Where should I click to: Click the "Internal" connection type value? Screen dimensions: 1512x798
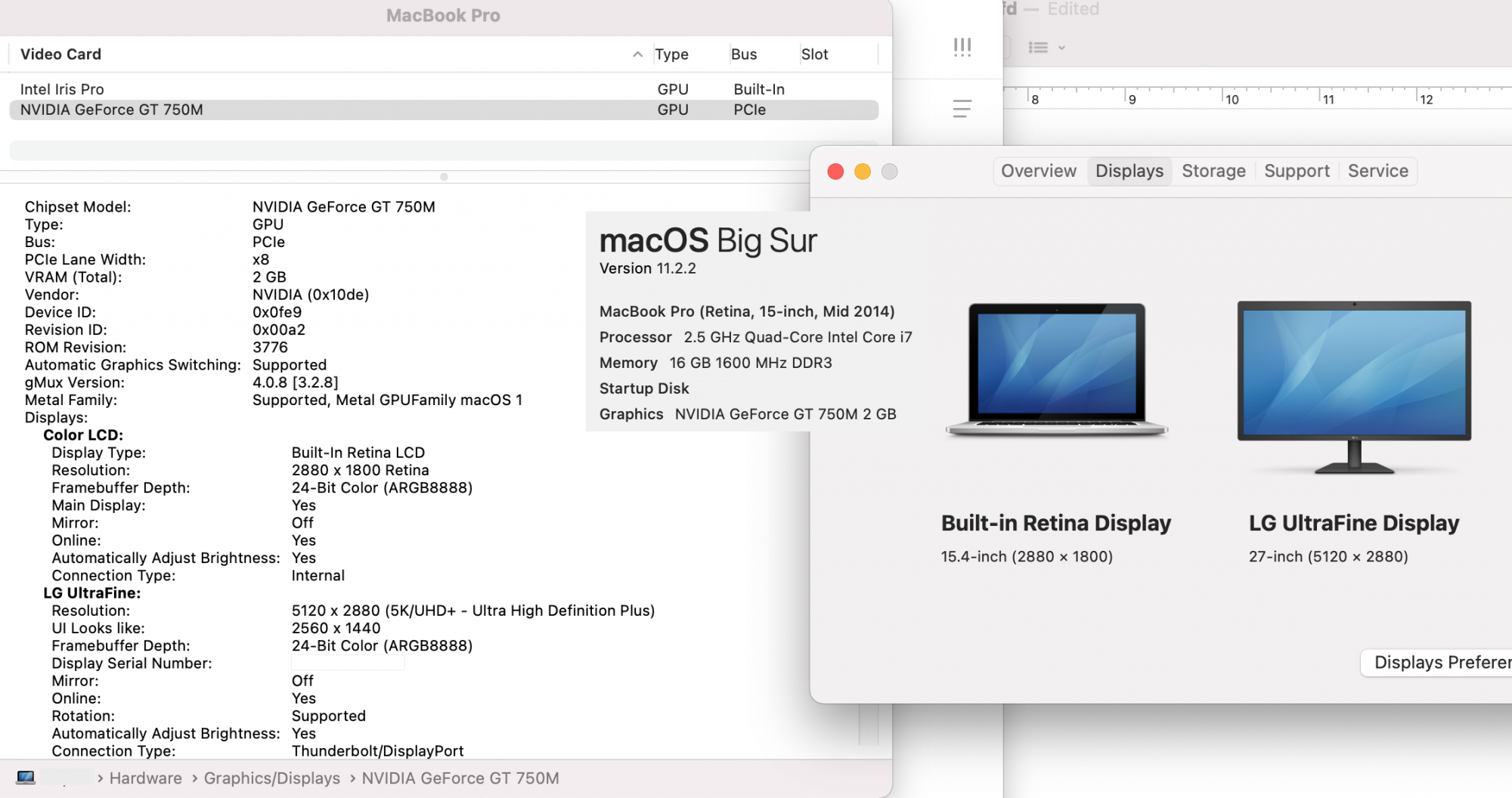(318, 576)
